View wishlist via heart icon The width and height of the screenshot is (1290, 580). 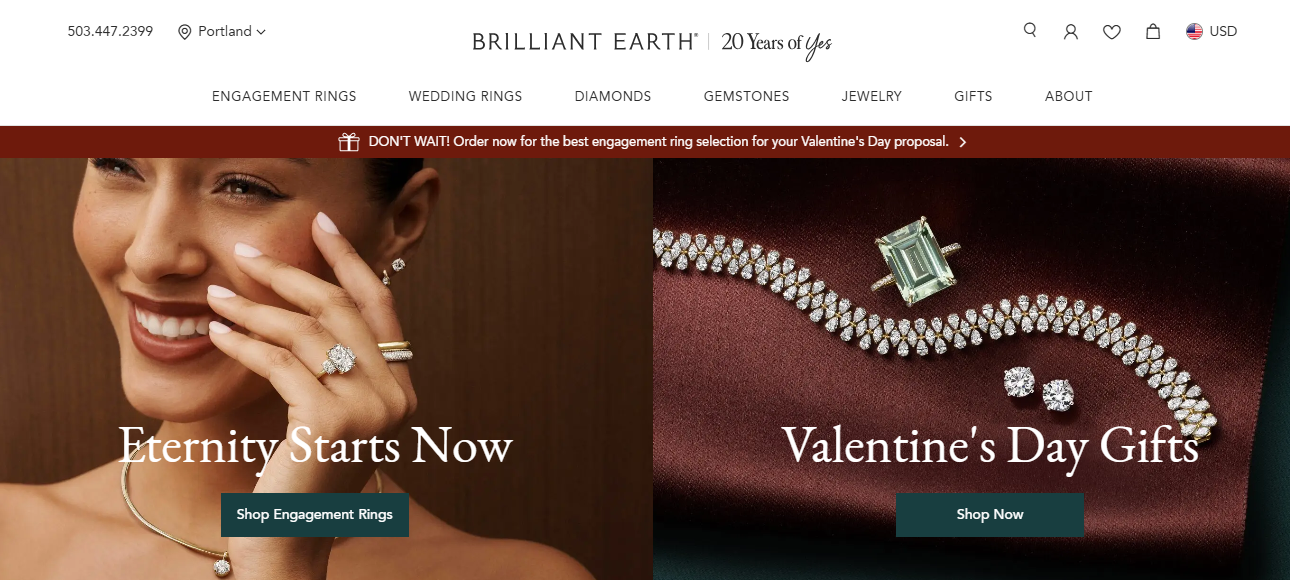[x=1112, y=32]
